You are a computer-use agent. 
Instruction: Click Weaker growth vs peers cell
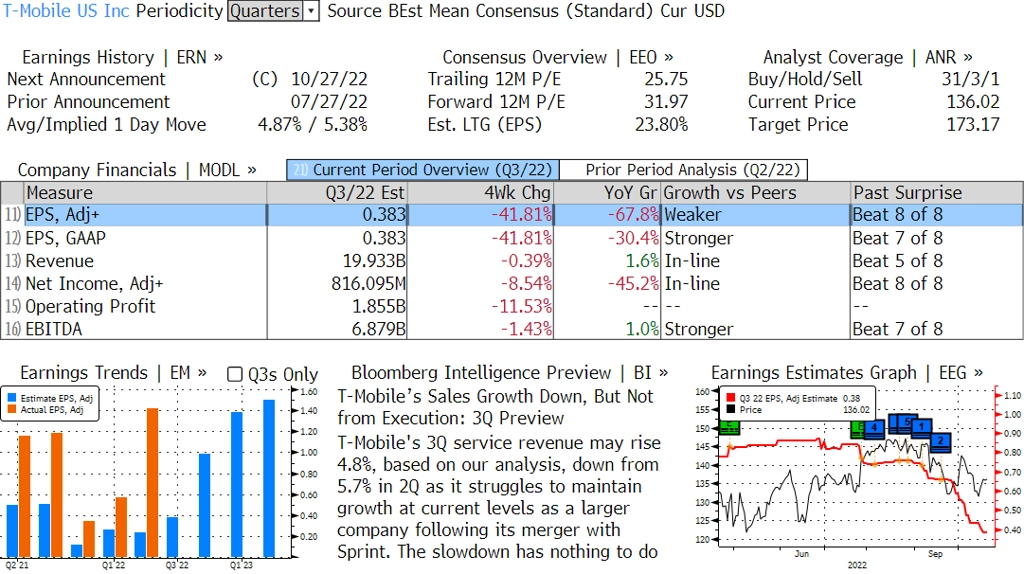756,215
